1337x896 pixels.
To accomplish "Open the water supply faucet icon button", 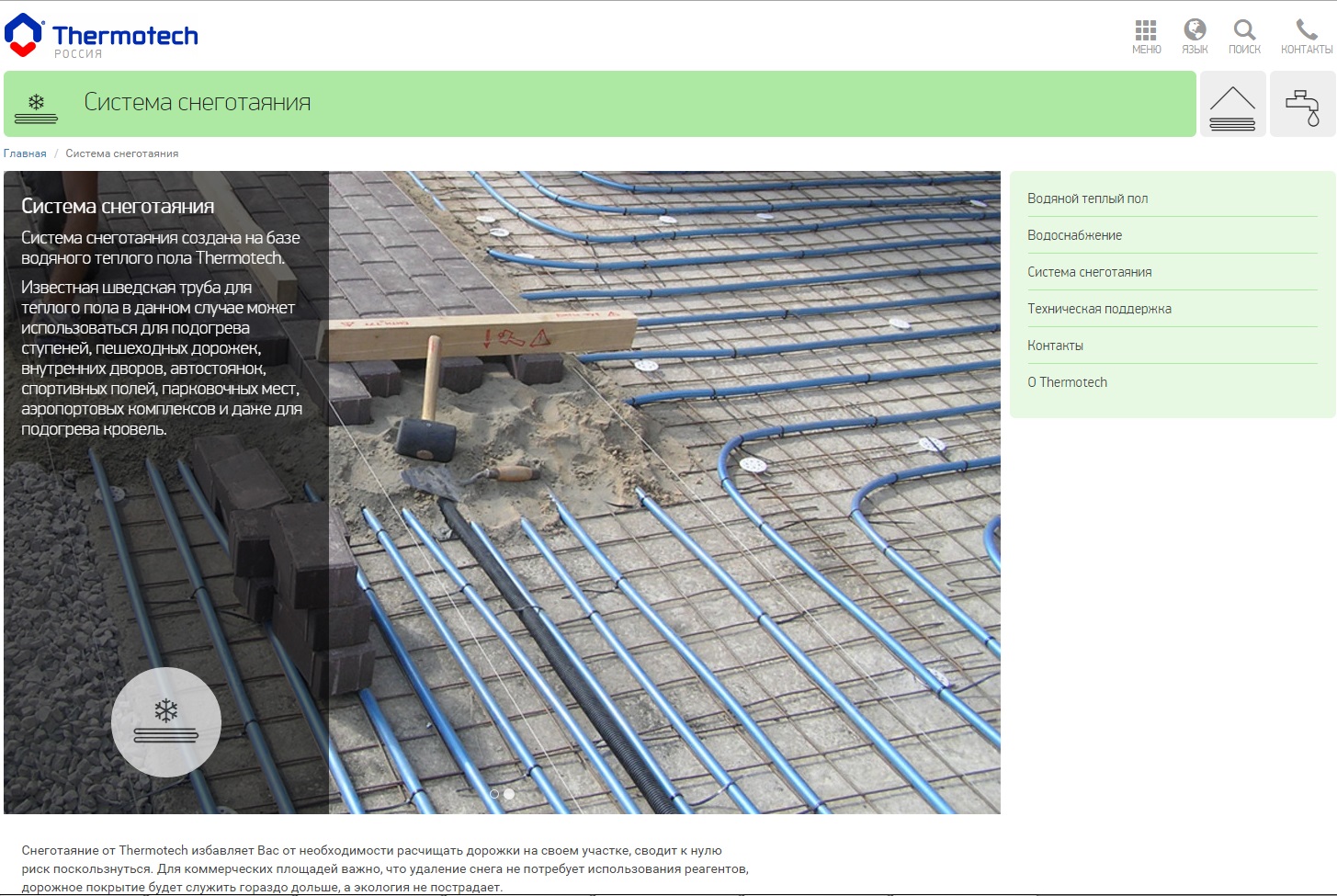I will (1302, 105).
